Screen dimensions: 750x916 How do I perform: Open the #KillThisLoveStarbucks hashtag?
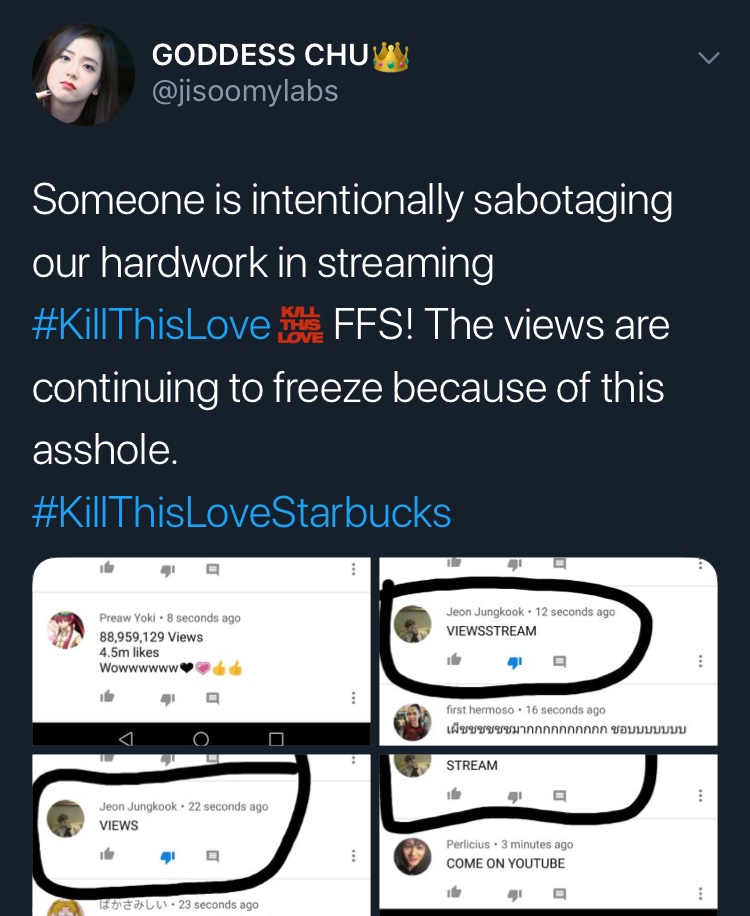[x=242, y=513]
